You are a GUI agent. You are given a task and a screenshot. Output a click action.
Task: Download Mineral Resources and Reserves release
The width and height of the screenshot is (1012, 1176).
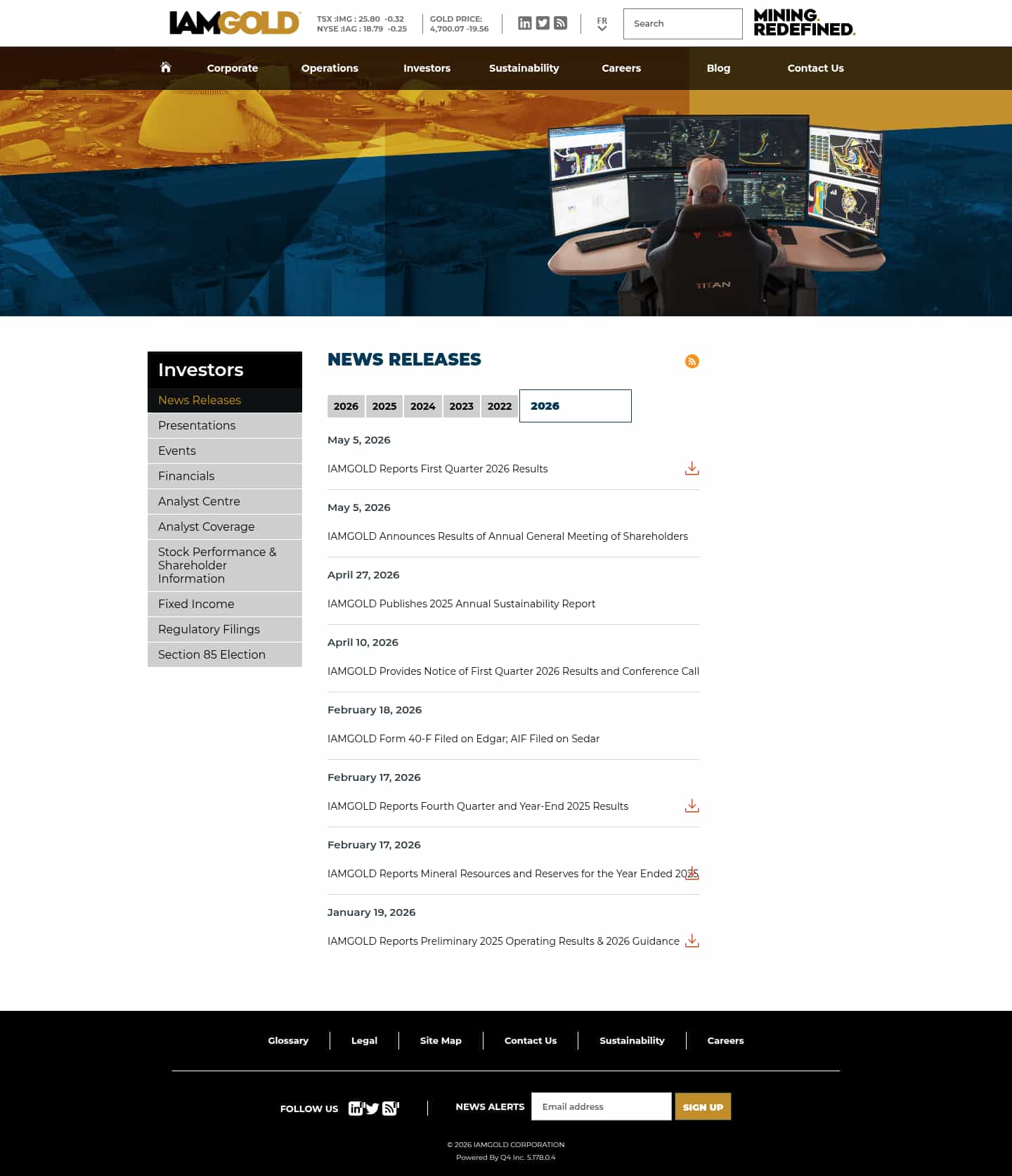point(692,873)
